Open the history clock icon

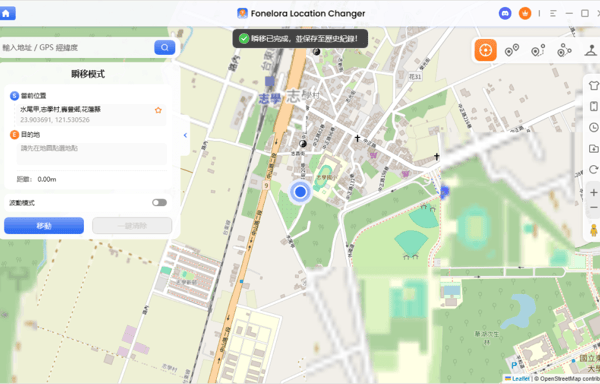(x=594, y=127)
